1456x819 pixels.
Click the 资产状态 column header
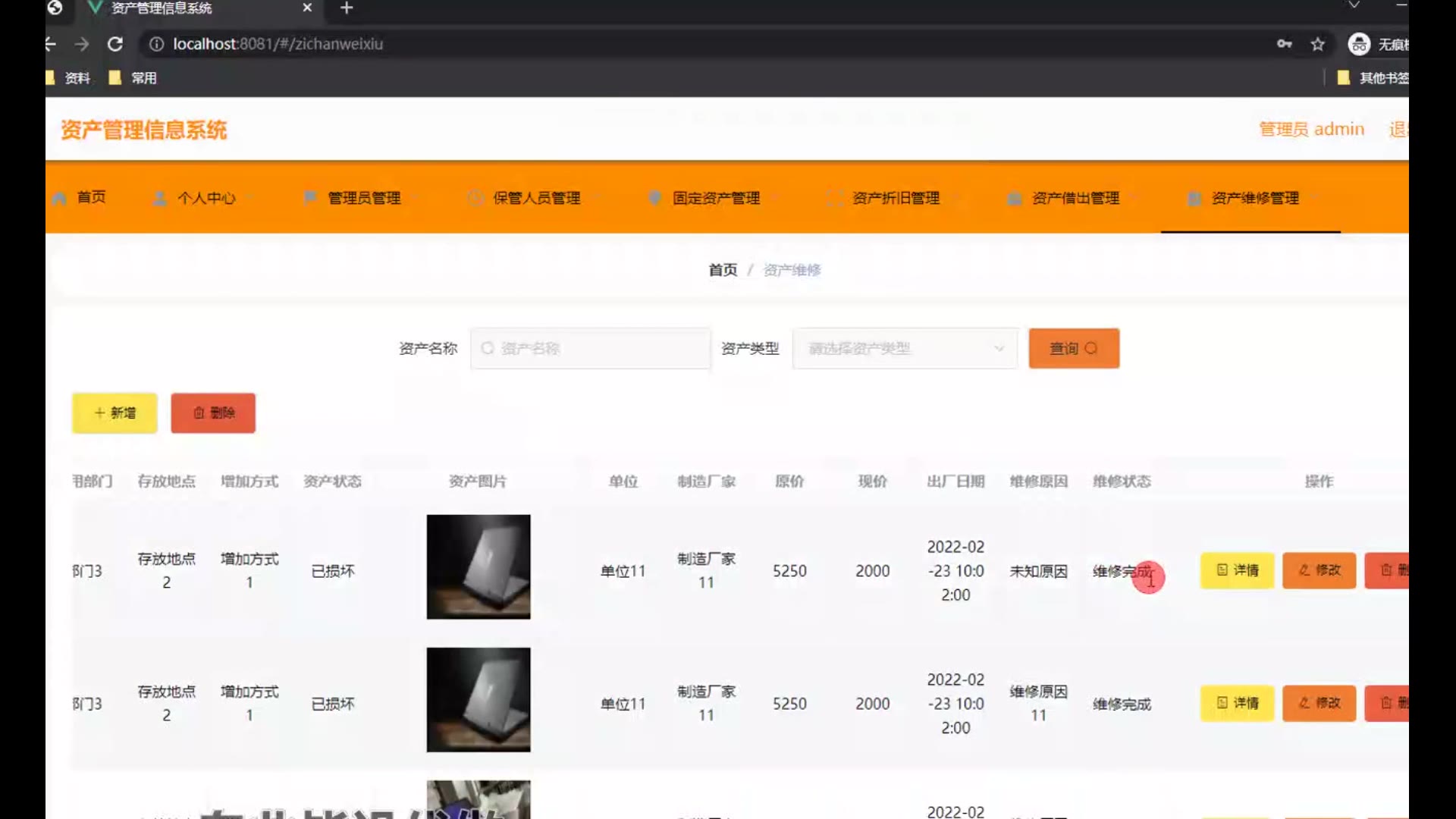[332, 482]
